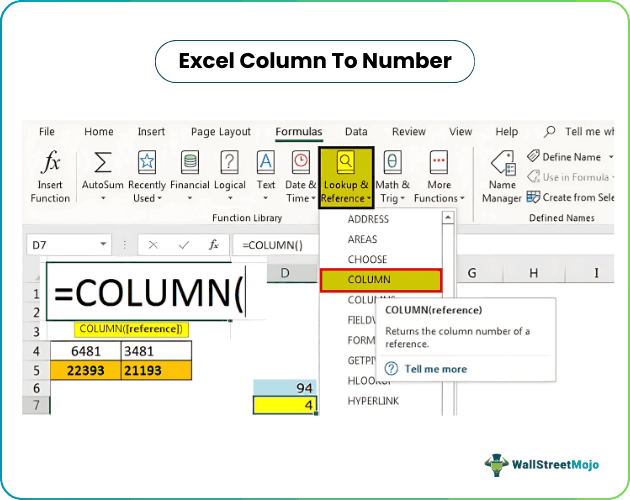
Task: Choose COLUMN from the function list
Action: pos(381,280)
